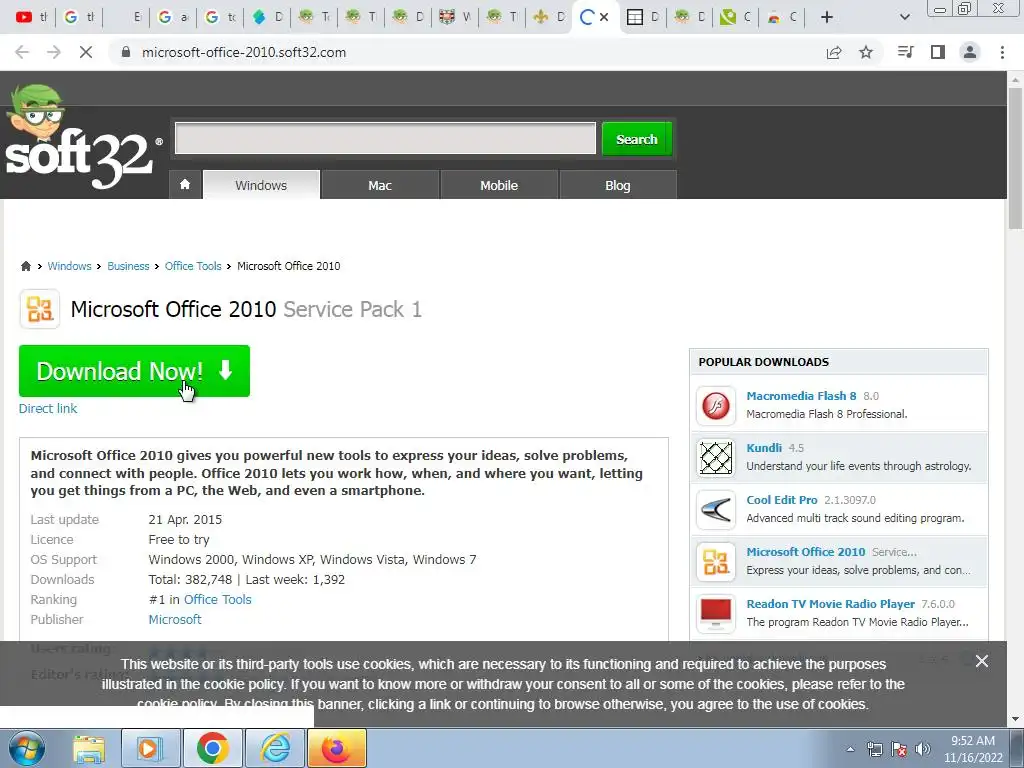1024x768 pixels.
Task: Click the Cool Edit Pro icon
Action: 716,509
